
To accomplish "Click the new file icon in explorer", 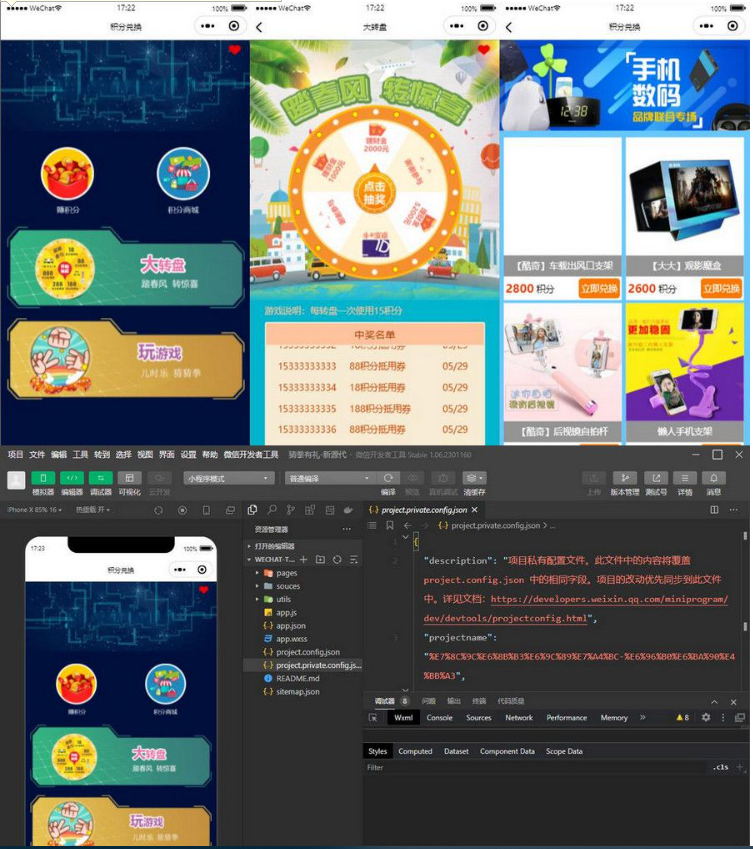I will click(304, 560).
